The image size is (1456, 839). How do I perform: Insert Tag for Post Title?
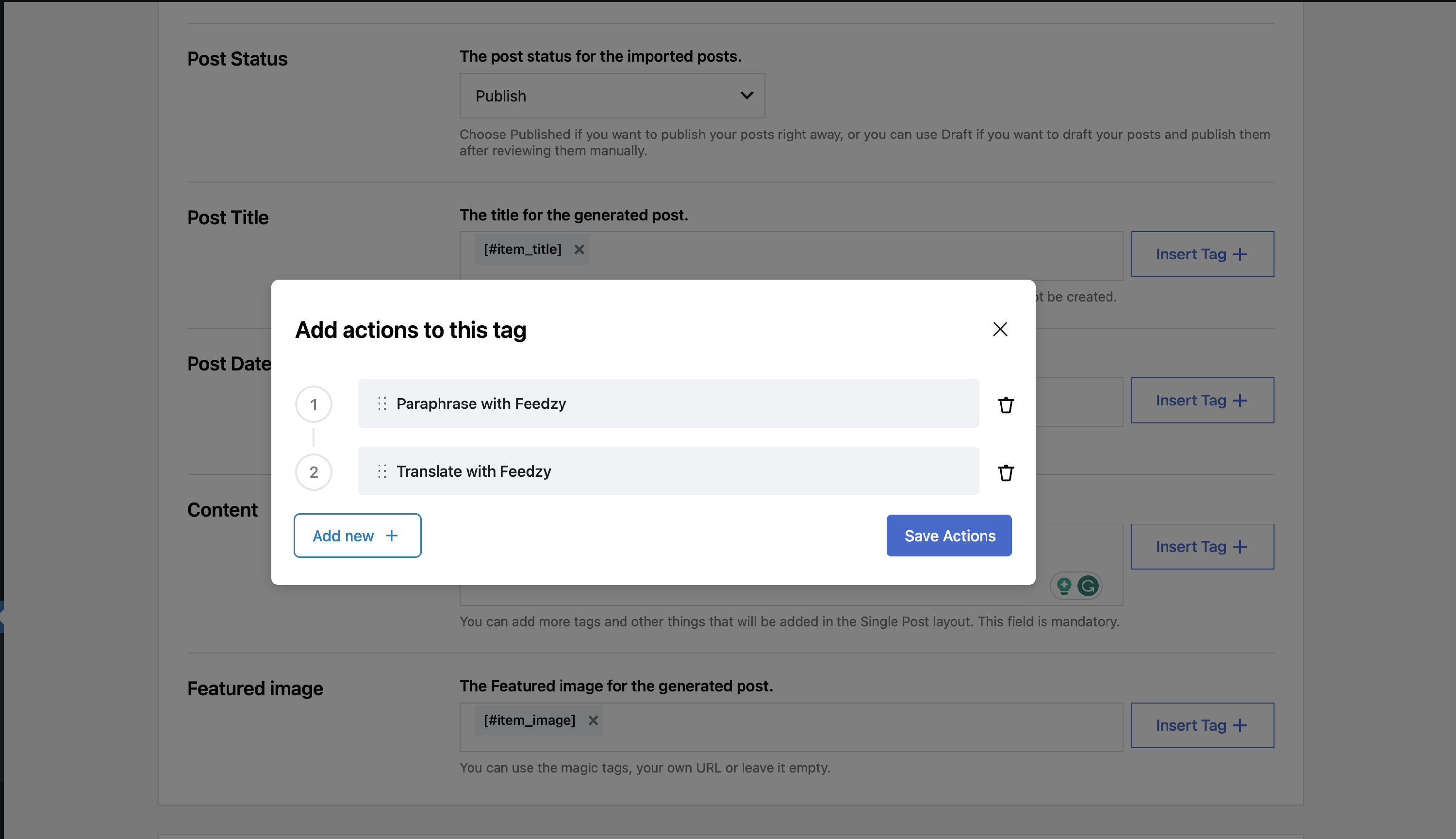click(1202, 254)
